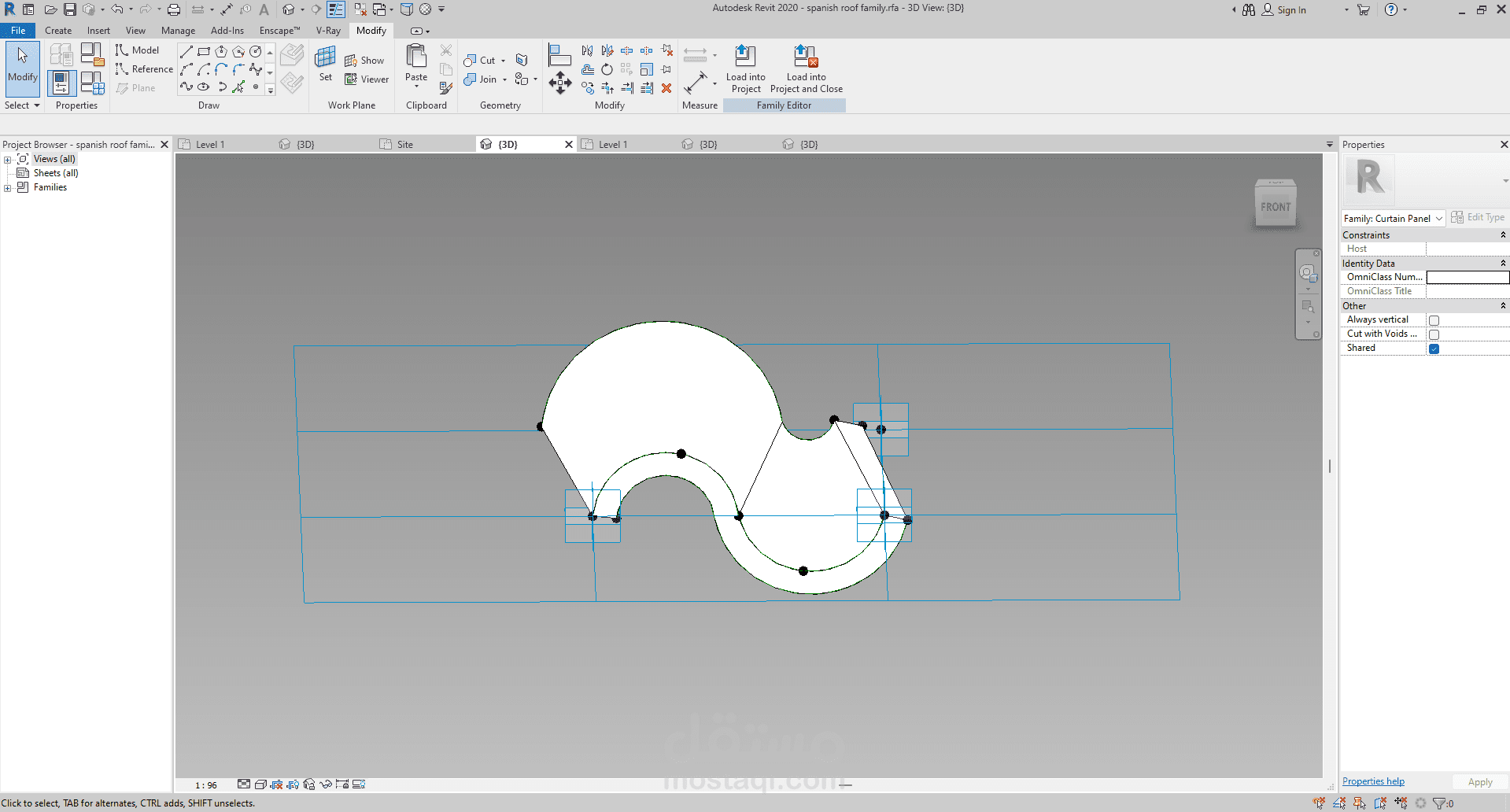Select the Modify arrow tool
This screenshot has width=1510, height=812.
click(x=23, y=63)
